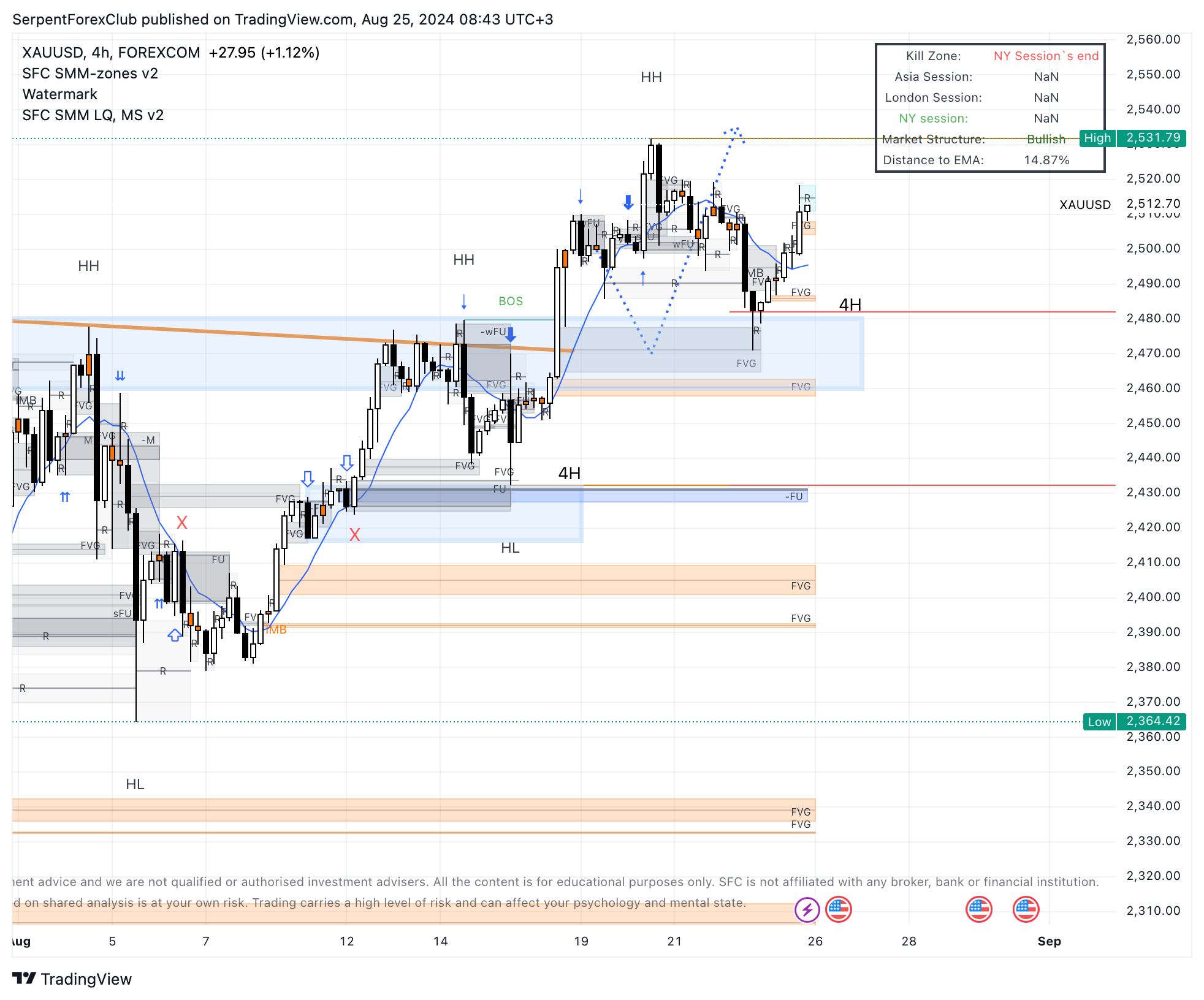Open the US flag event beside lightning icon

pyautogui.click(x=839, y=909)
